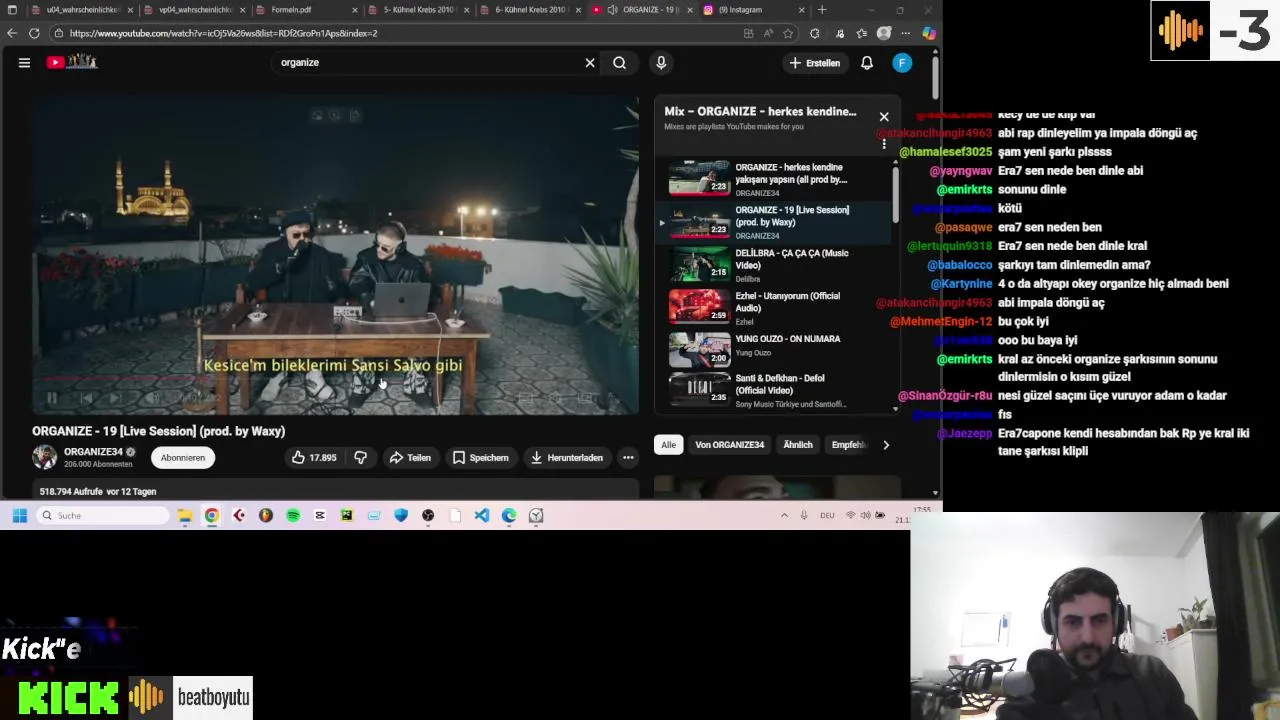Open more actions under the video
1280x720 pixels.
pyautogui.click(x=628, y=458)
